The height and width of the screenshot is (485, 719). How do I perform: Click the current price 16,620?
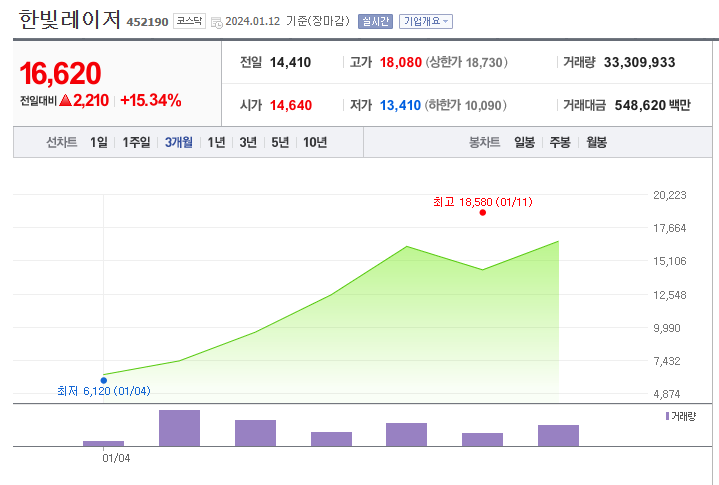[x=60, y=73]
